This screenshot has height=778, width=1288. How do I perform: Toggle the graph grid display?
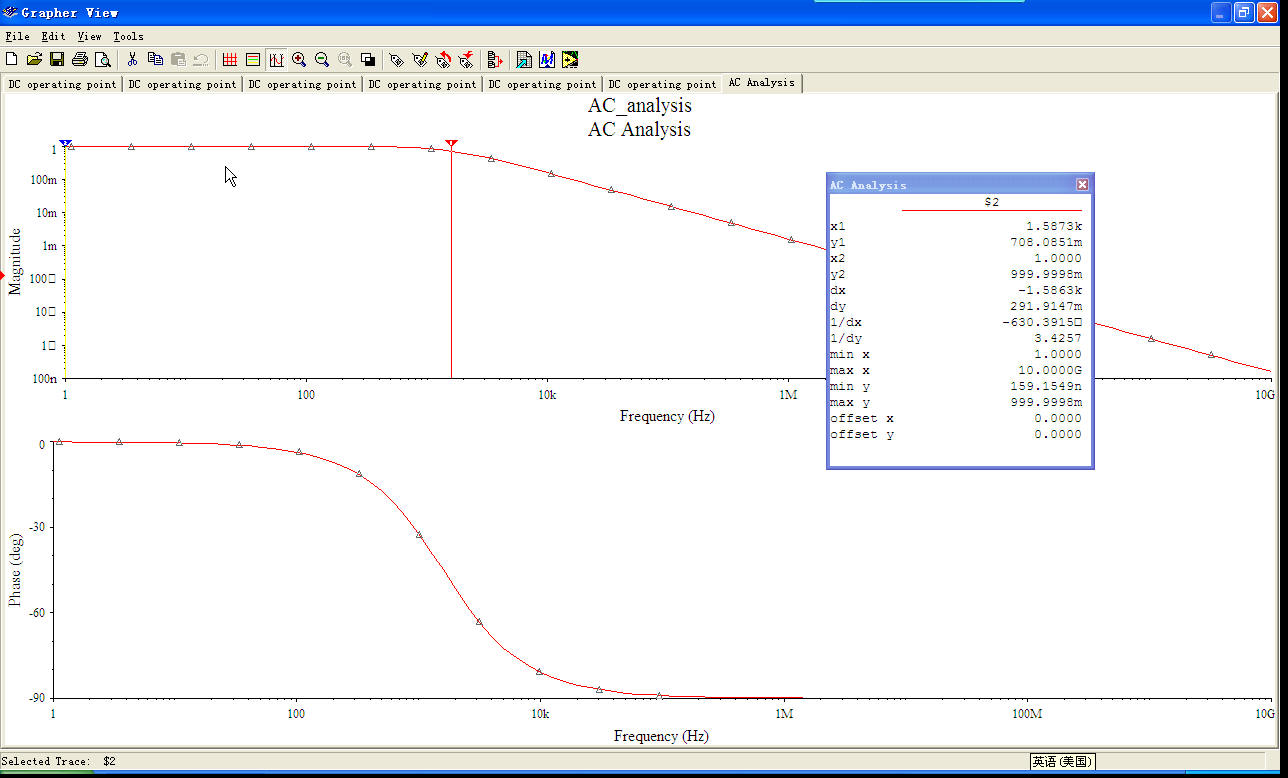pyautogui.click(x=230, y=60)
